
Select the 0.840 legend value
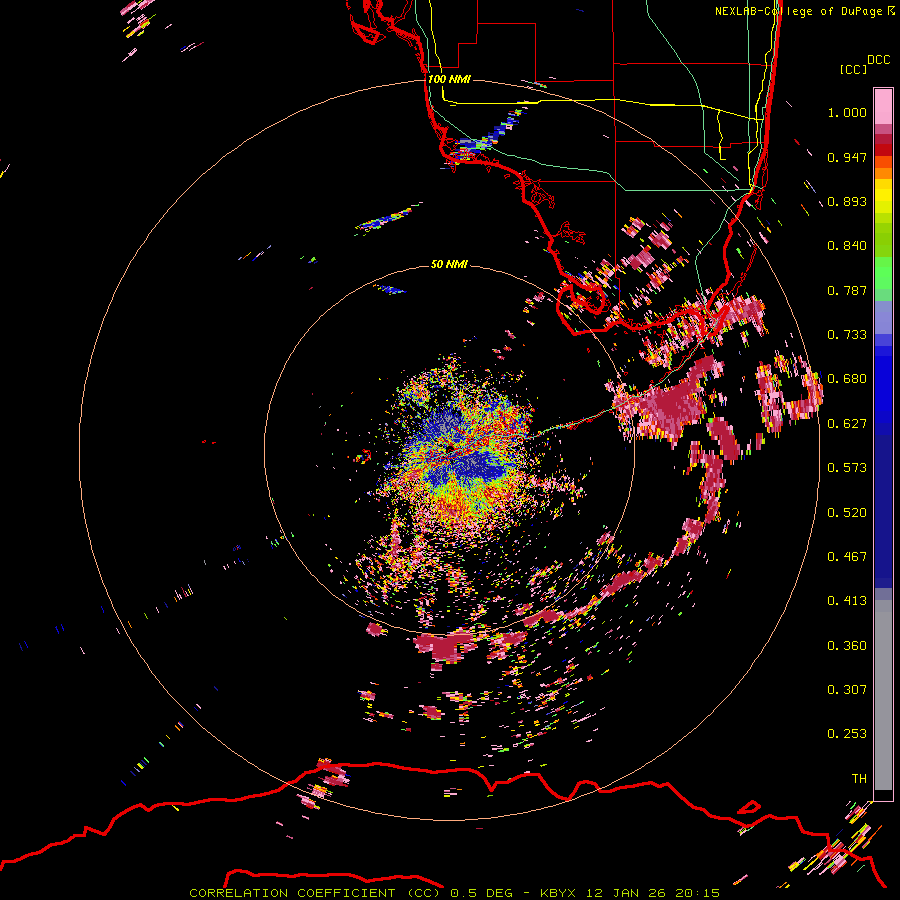click(847, 246)
